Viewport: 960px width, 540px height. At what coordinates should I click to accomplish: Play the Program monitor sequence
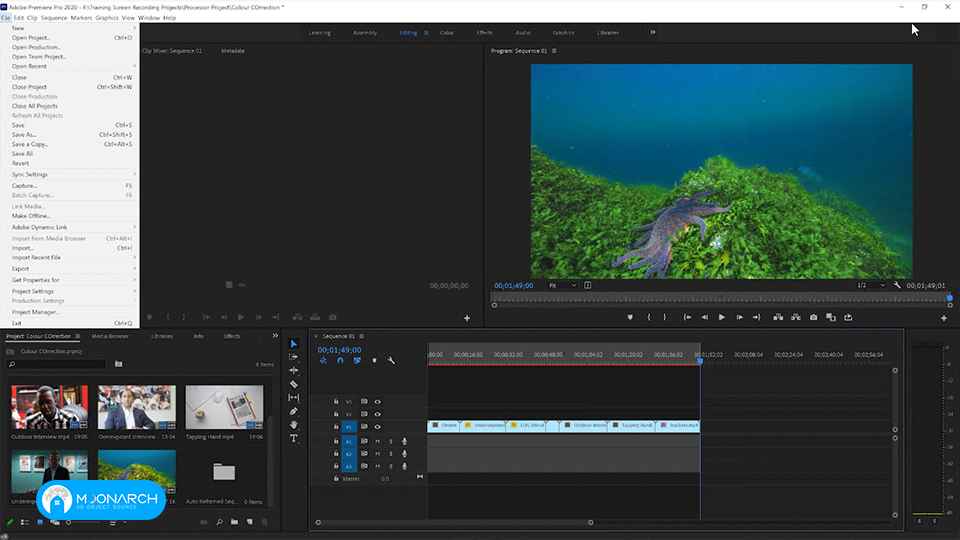pyautogui.click(x=722, y=317)
